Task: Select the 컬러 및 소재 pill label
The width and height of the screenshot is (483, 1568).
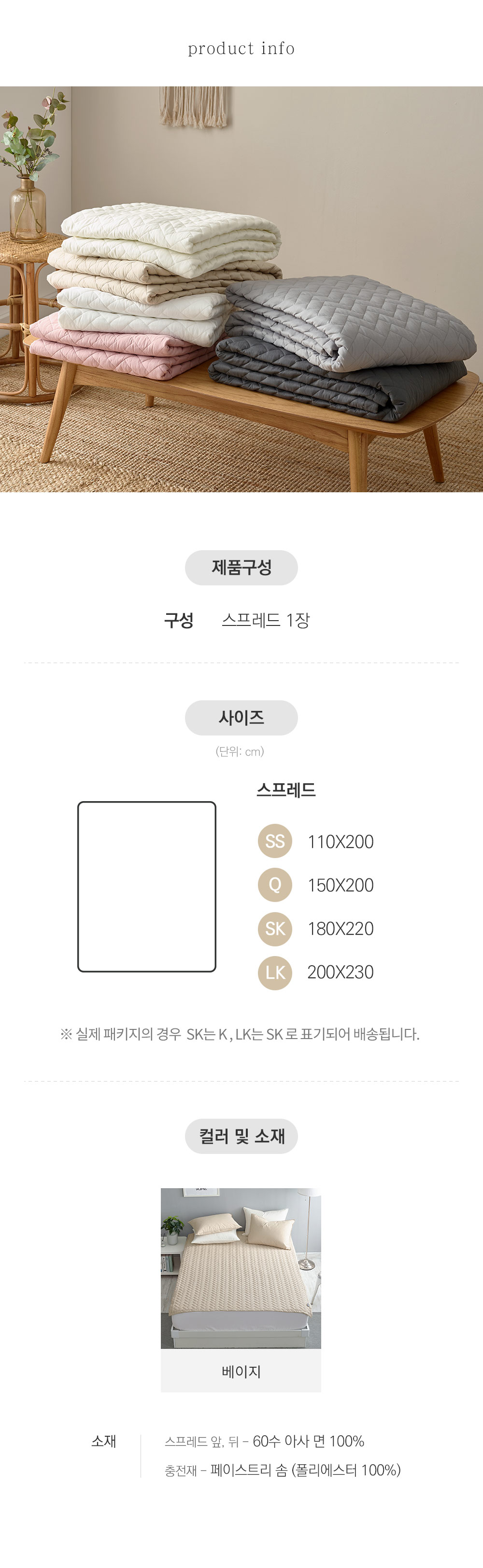Action: [x=241, y=1136]
